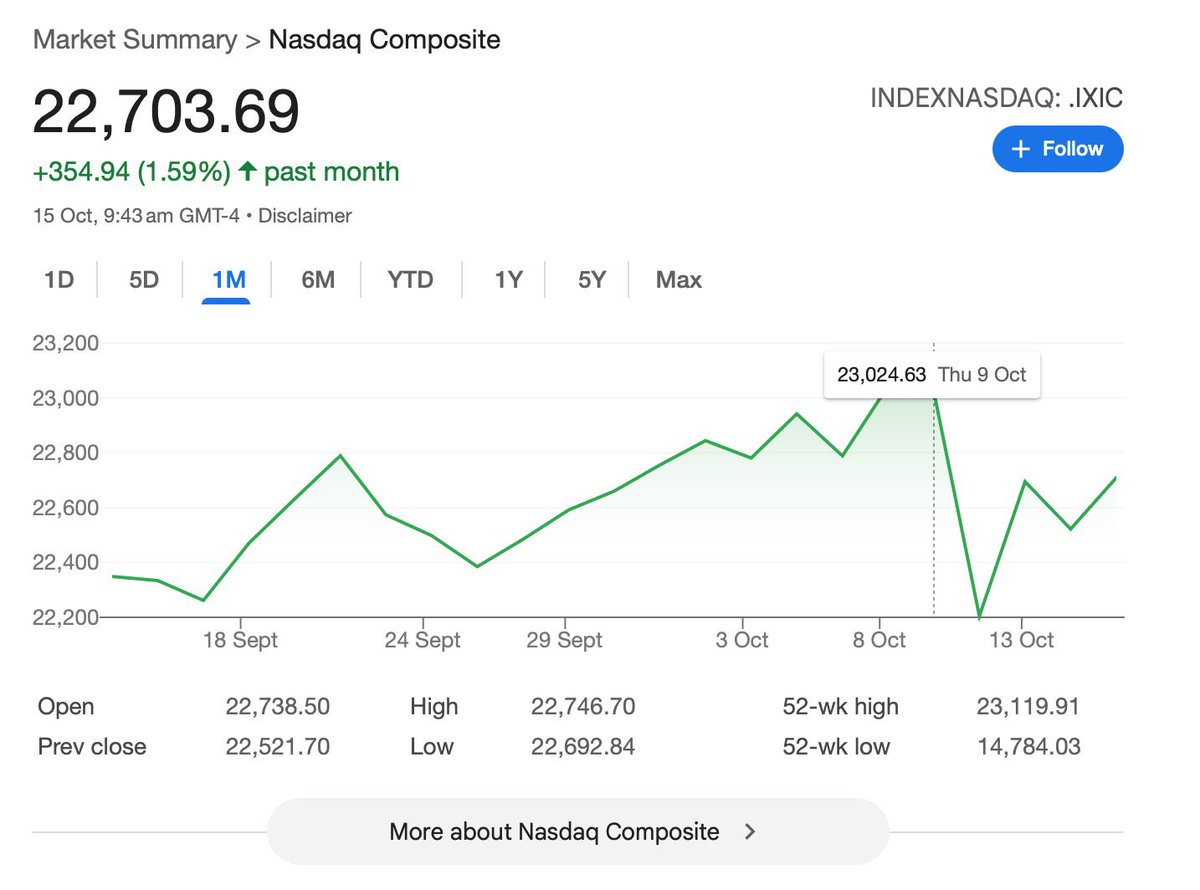This screenshot has height=890, width=1200.
Task: Click the 52-wk high label
Action: (x=840, y=707)
